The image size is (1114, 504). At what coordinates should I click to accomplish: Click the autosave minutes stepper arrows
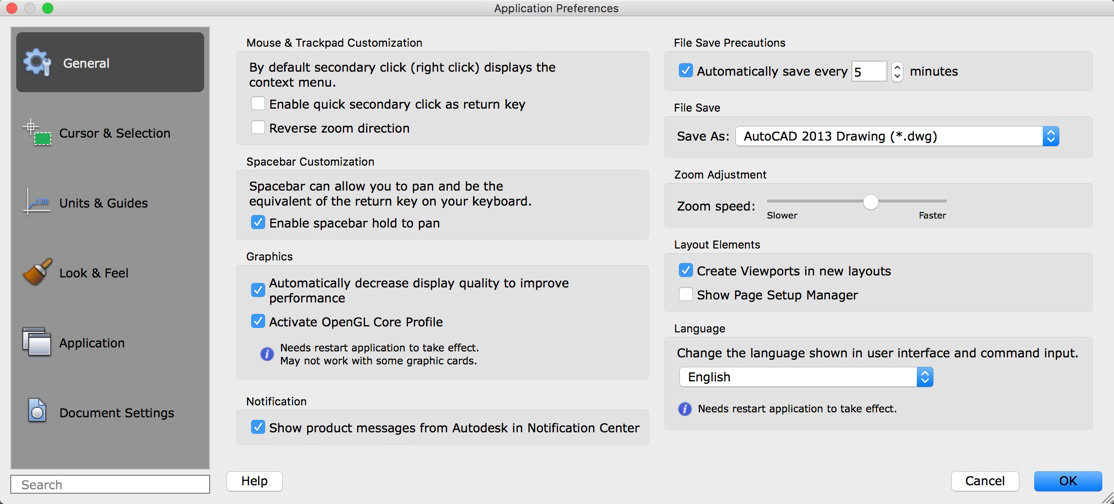tap(897, 71)
